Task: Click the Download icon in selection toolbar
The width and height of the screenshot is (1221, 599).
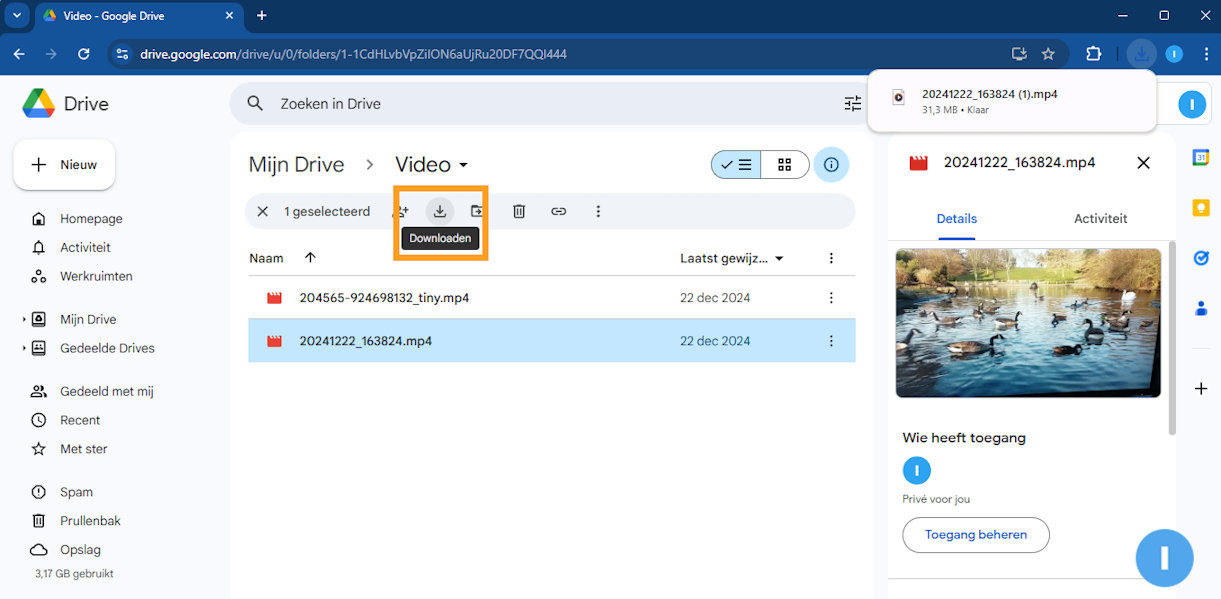Action: pos(439,211)
